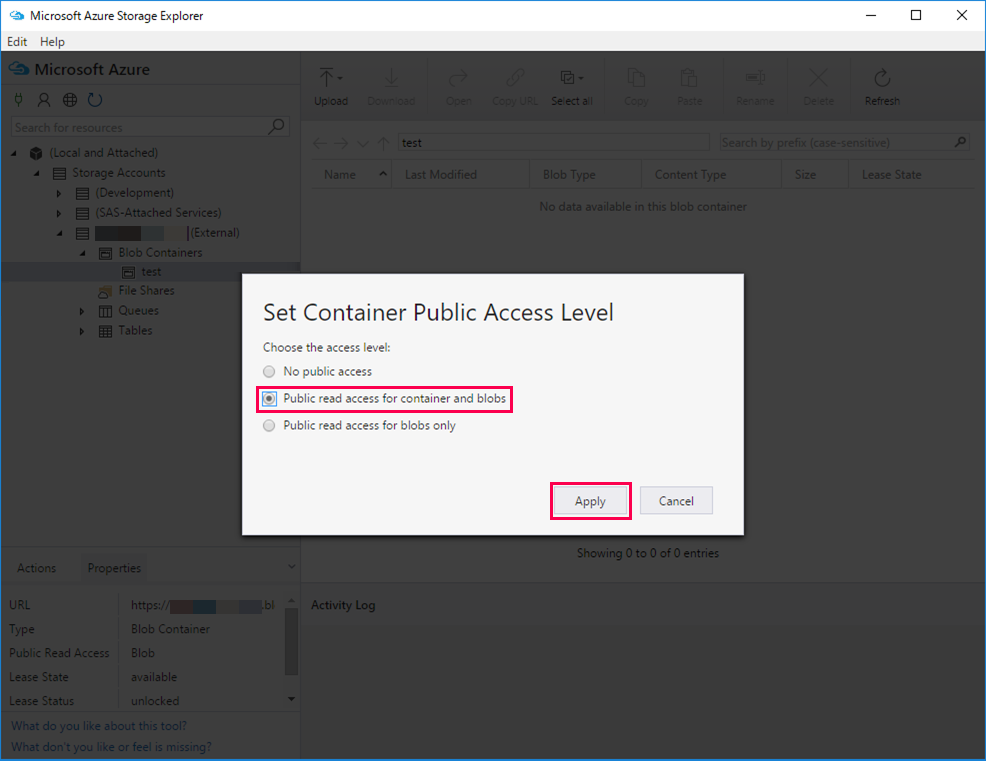Image resolution: width=986 pixels, height=761 pixels.
Task: Click the Rename toolbar icon
Action: click(755, 78)
